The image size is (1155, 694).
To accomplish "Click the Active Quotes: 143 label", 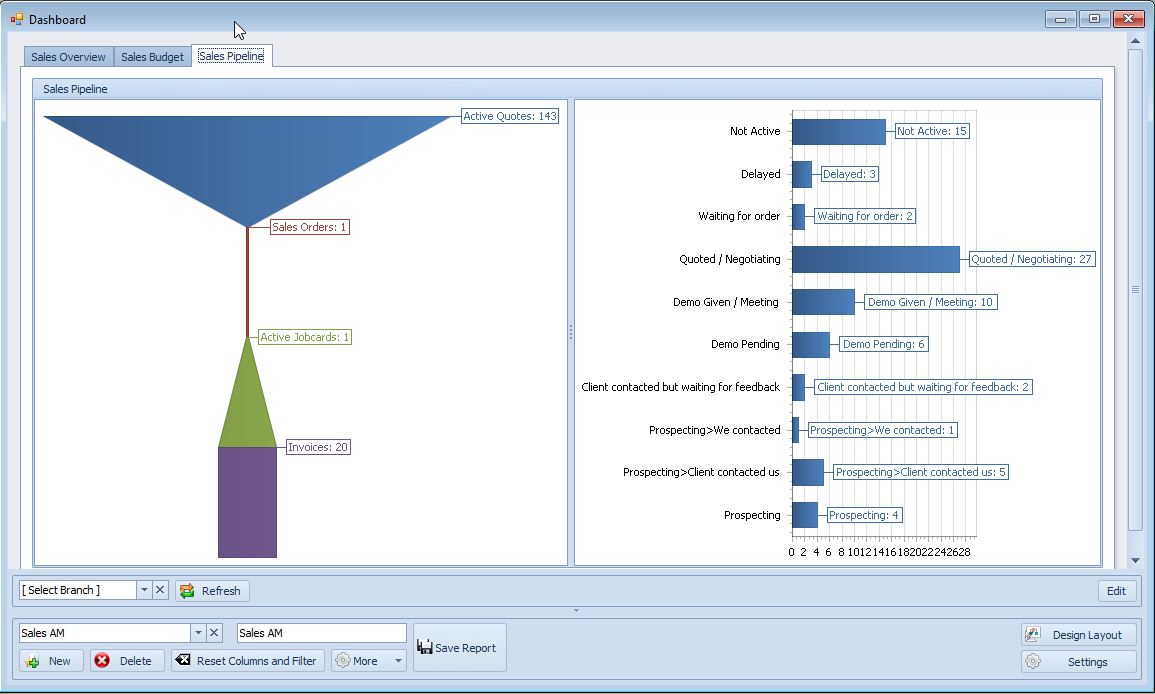I will tap(508, 115).
